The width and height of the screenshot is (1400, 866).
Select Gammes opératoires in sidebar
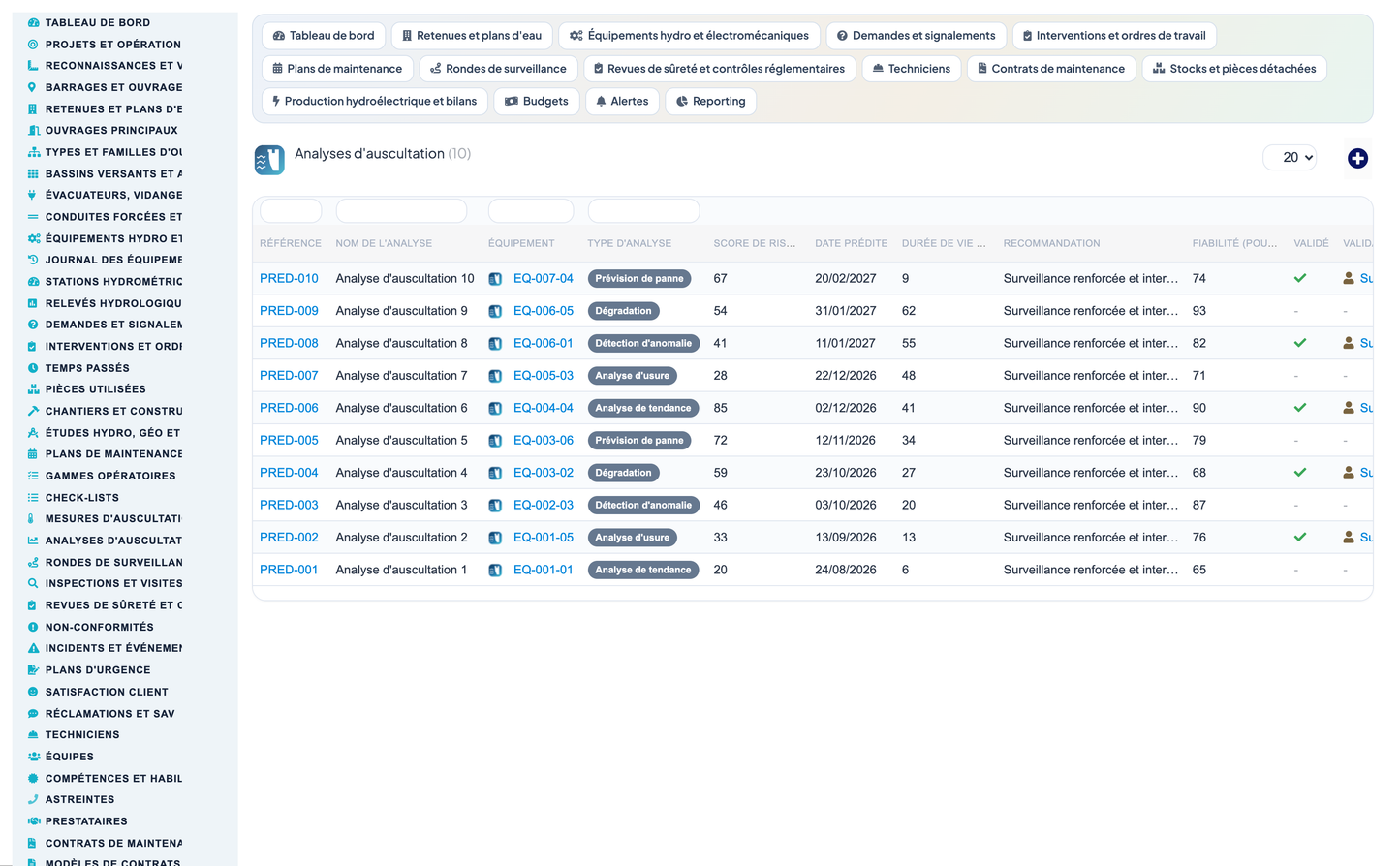click(110, 476)
